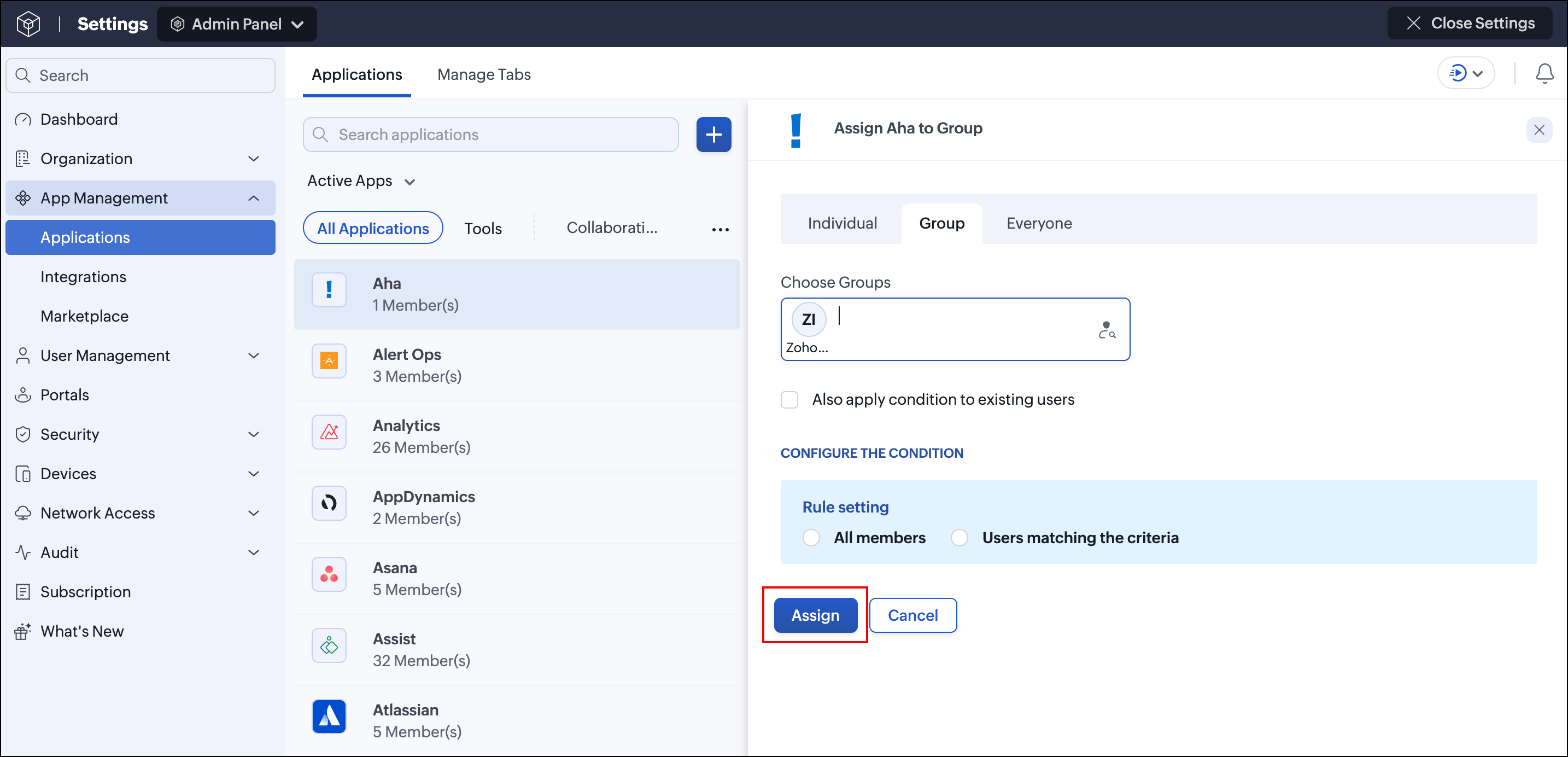Select Alert Ops 3 Member(s) row
The width and height of the screenshot is (1568, 757).
coord(517,365)
